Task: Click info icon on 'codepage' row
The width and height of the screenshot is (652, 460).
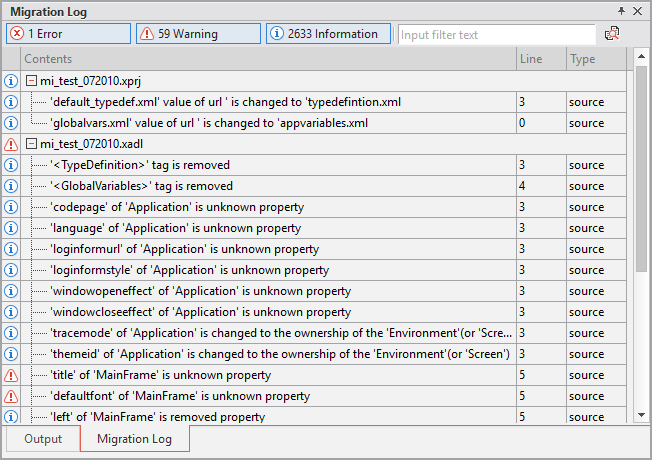Action: click(12, 207)
